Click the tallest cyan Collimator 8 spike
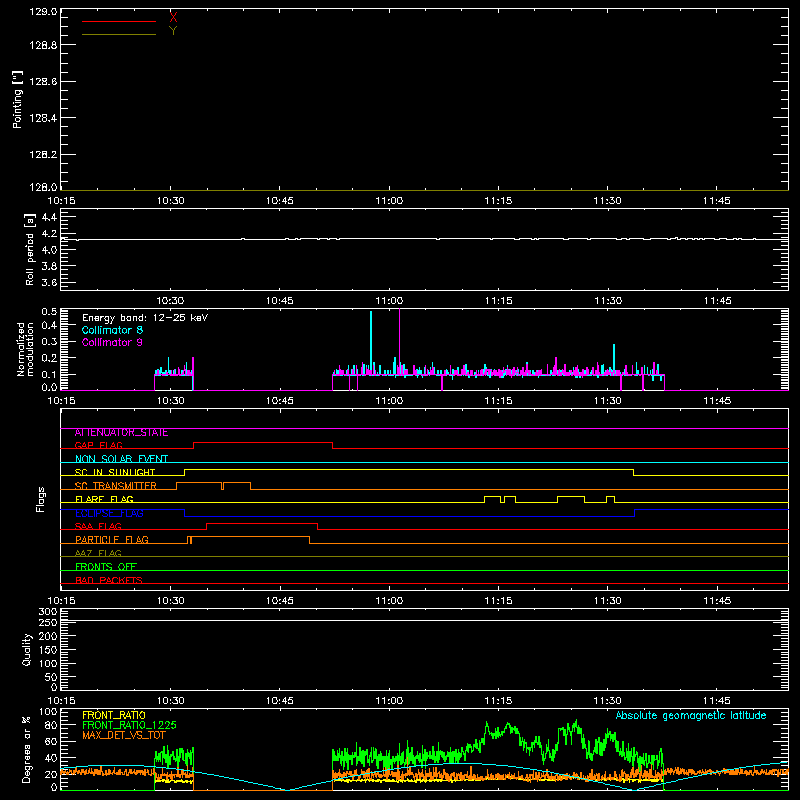This screenshot has height=800, width=800. coord(371,342)
